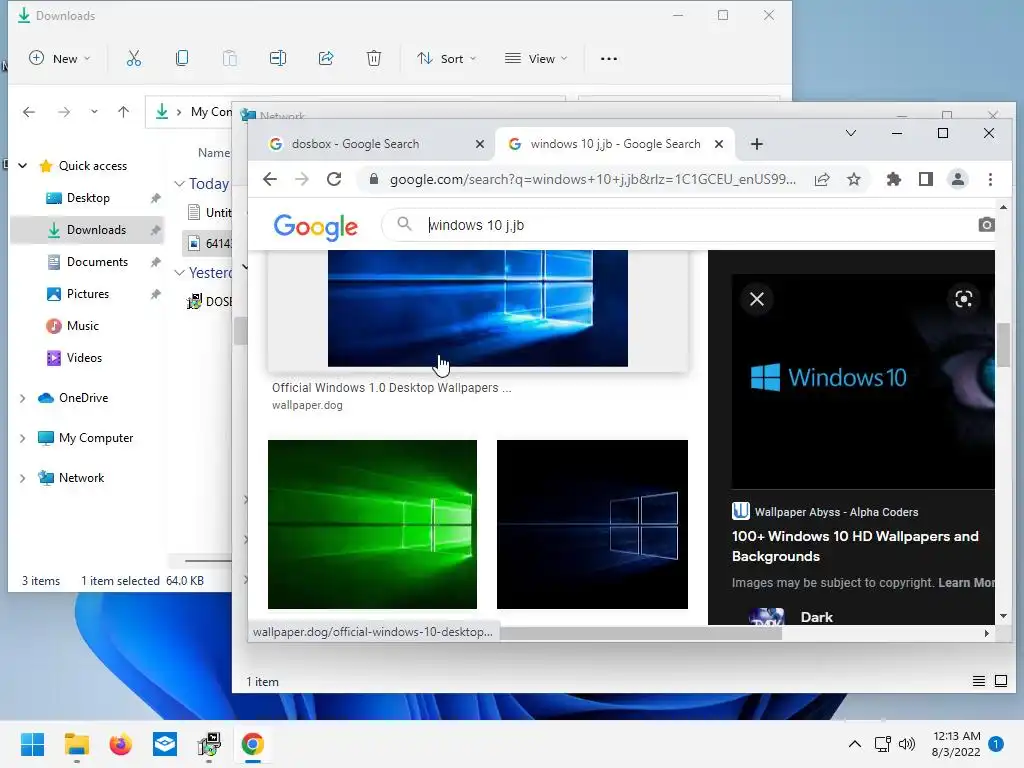The height and width of the screenshot is (768, 1024).
Task: Open Firefox from the taskbar
Action: click(x=120, y=744)
